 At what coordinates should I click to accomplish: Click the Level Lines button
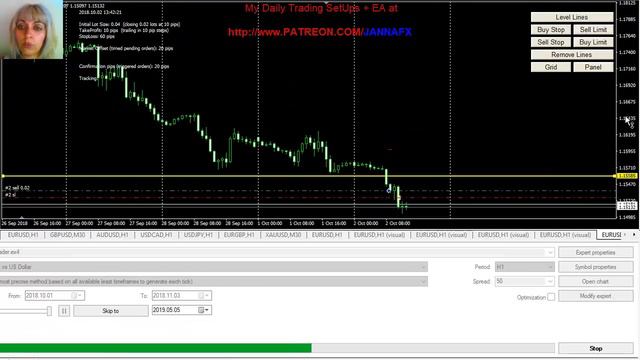click(572, 17)
